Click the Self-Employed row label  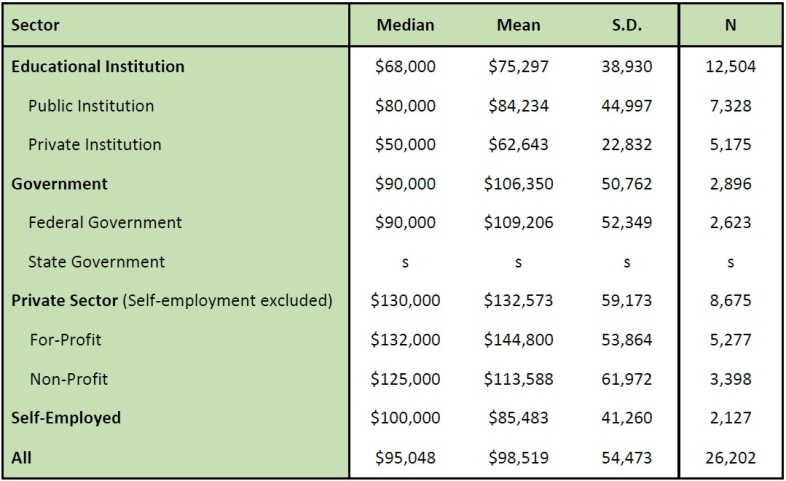tap(66, 418)
